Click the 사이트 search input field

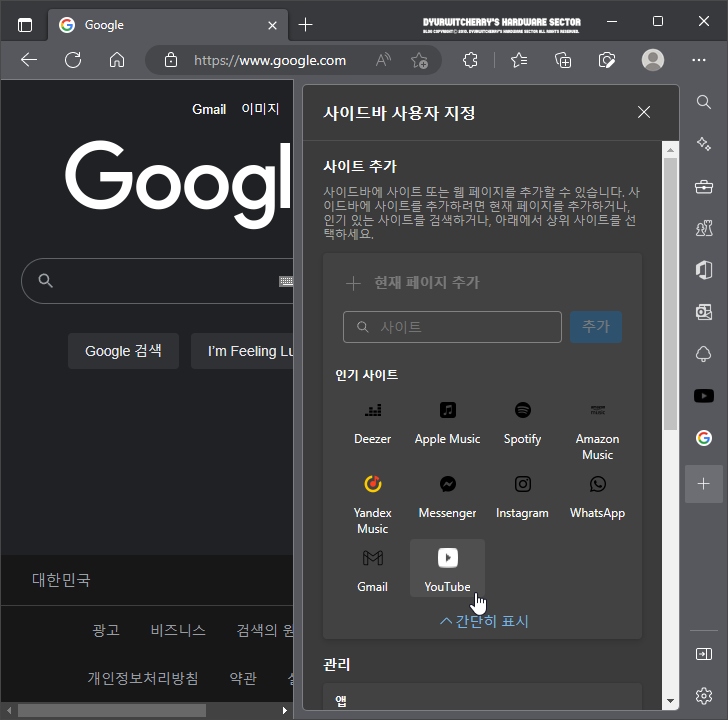[452, 327]
